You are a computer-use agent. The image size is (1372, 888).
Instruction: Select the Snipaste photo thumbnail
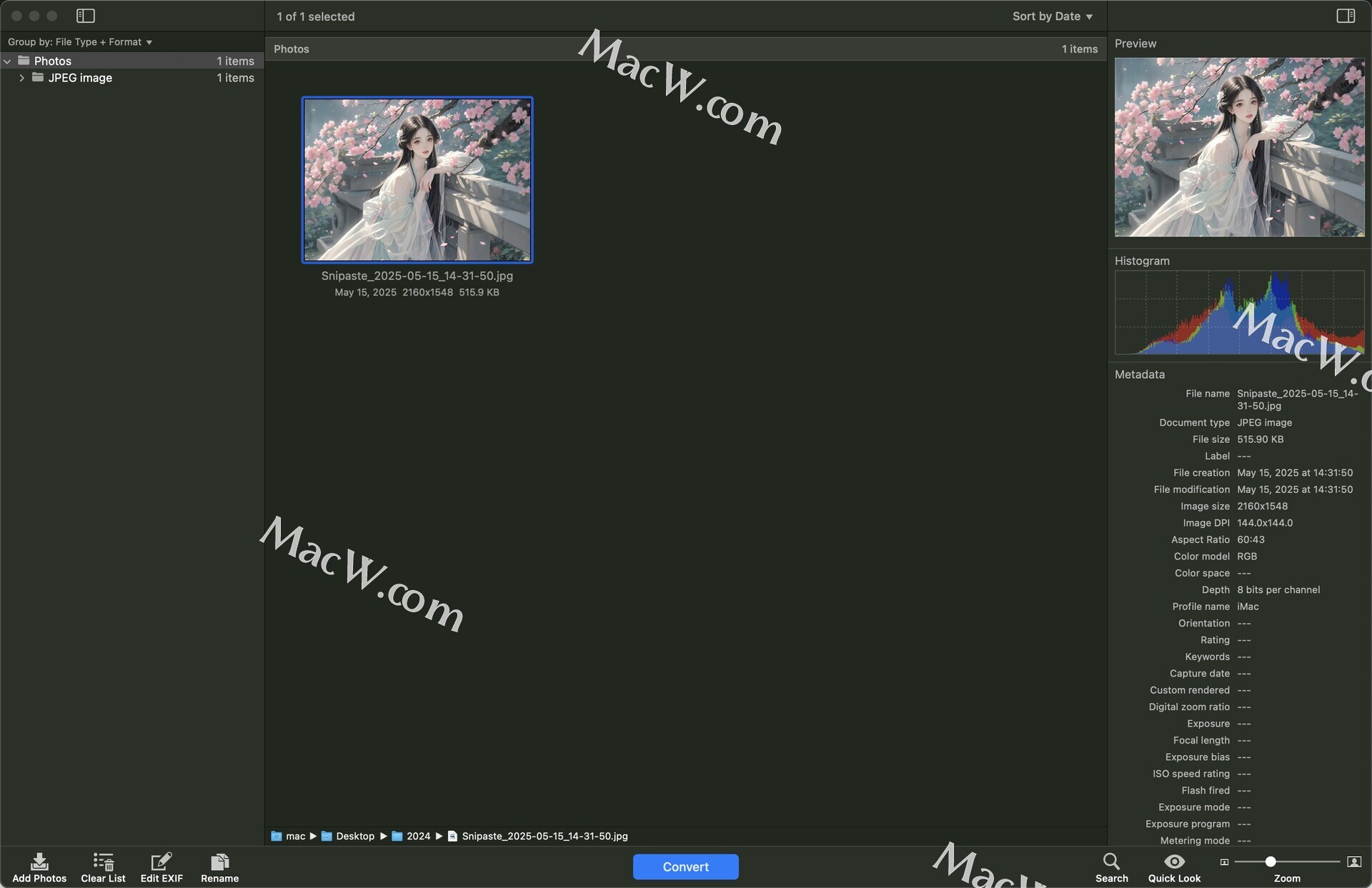click(x=417, y=180)
